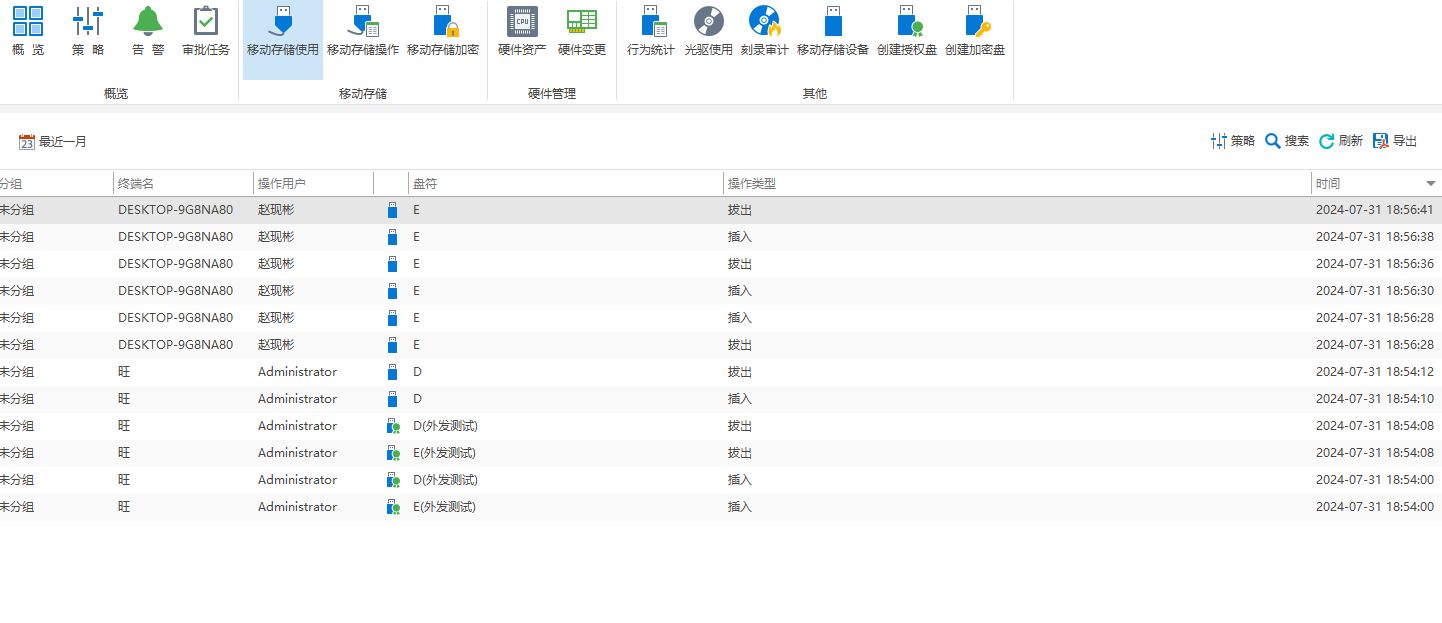The width and height of the screenshot is (1442, 623).
Task: Click D(外发测试) in the 拔出 row
Action: point(445,426)
